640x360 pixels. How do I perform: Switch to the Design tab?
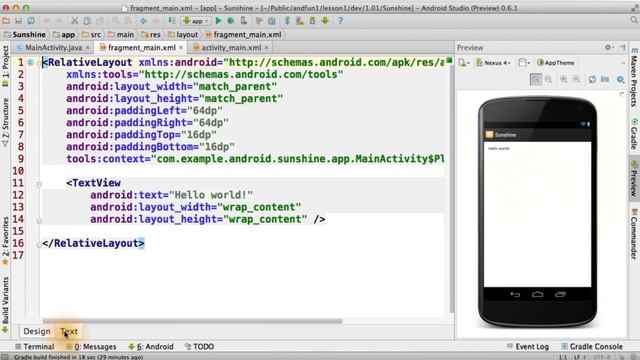tap(37, 331)
